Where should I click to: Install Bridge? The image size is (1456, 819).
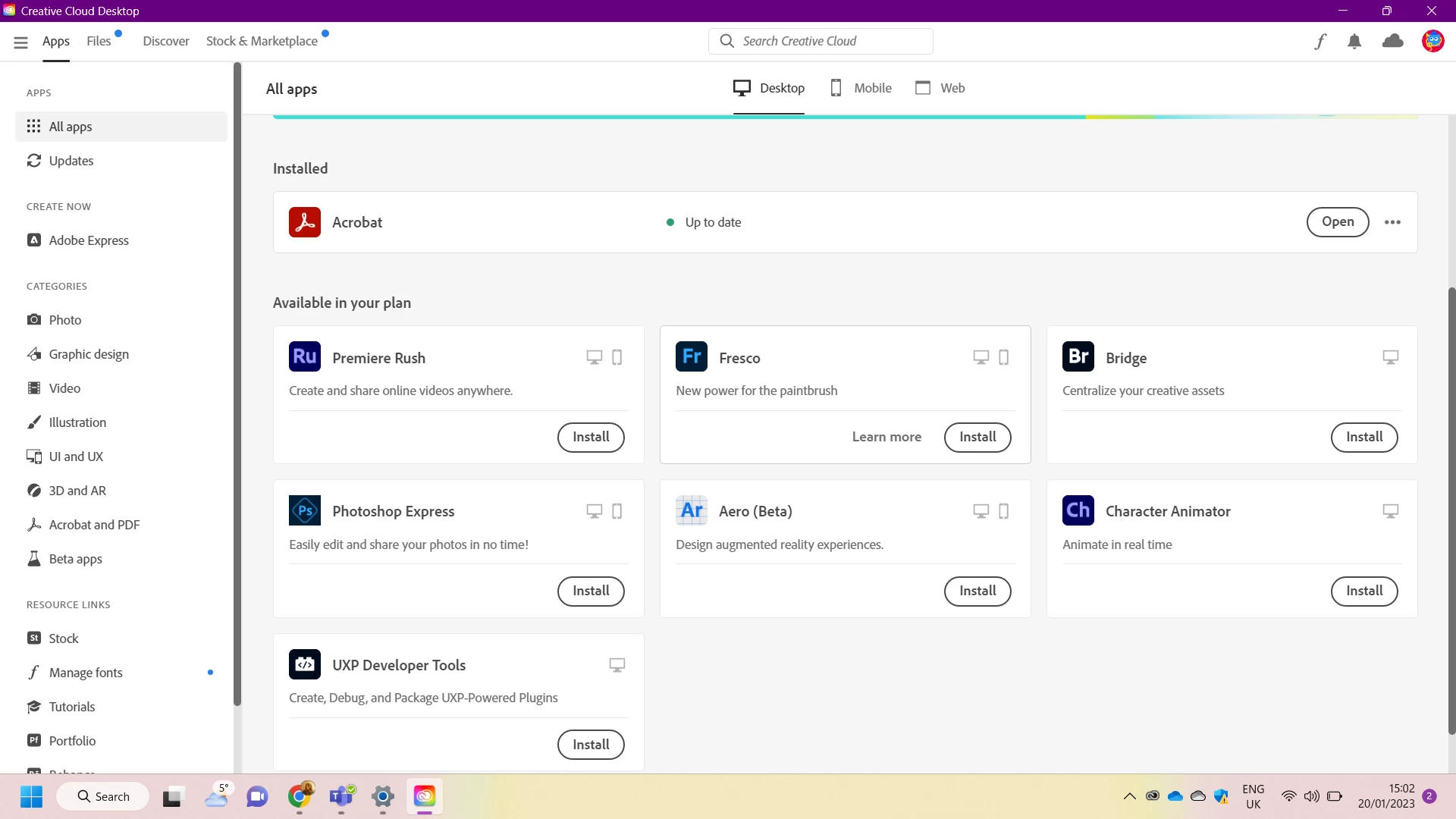pyautogui.click(x=1363, y=437)
